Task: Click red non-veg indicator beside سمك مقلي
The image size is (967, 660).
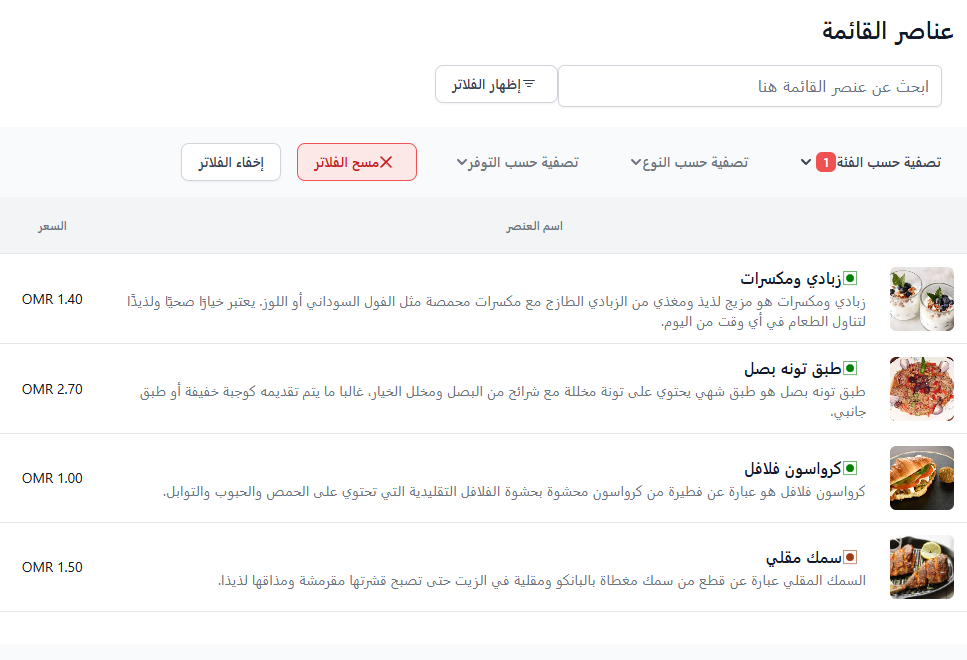Action: pyautogui.click(x=851, y=557)
